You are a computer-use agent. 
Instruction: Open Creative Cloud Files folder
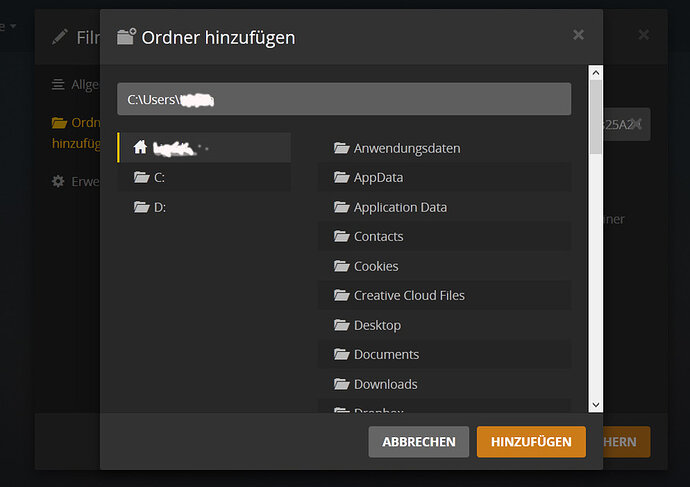pos(444,295)
